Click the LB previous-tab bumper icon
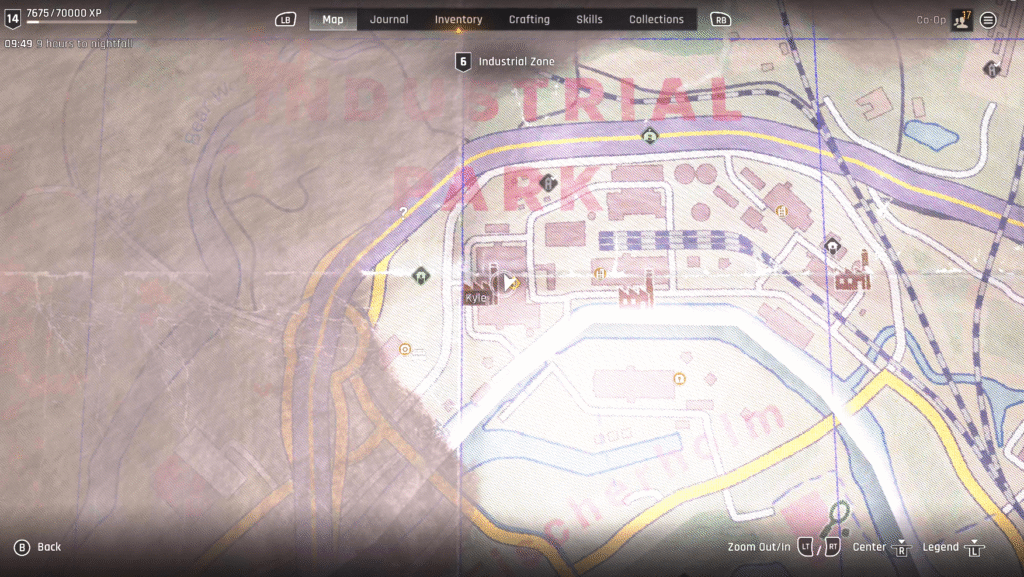 tap(286, 20)
